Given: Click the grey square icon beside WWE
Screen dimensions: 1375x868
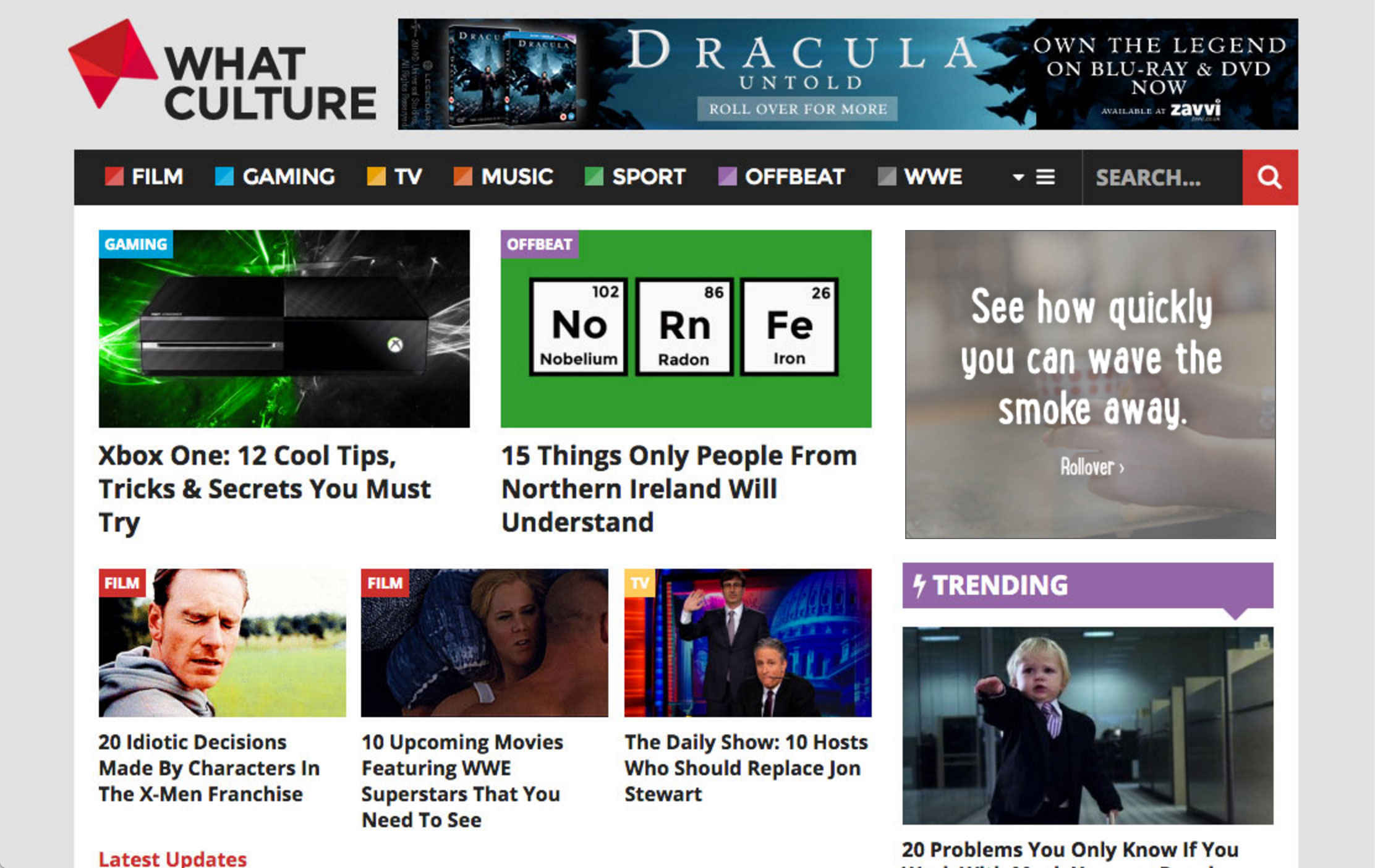Looking at the screenshot, I should pos(887,177).
